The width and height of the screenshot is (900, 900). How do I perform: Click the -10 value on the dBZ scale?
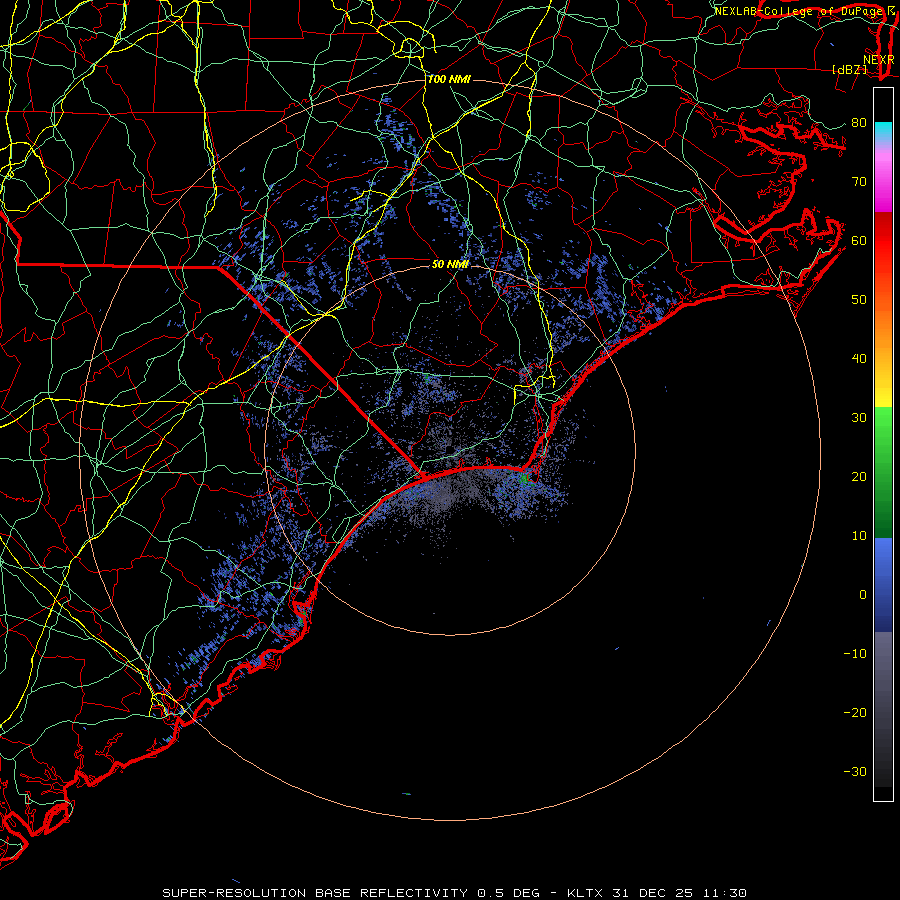point(855,653)
